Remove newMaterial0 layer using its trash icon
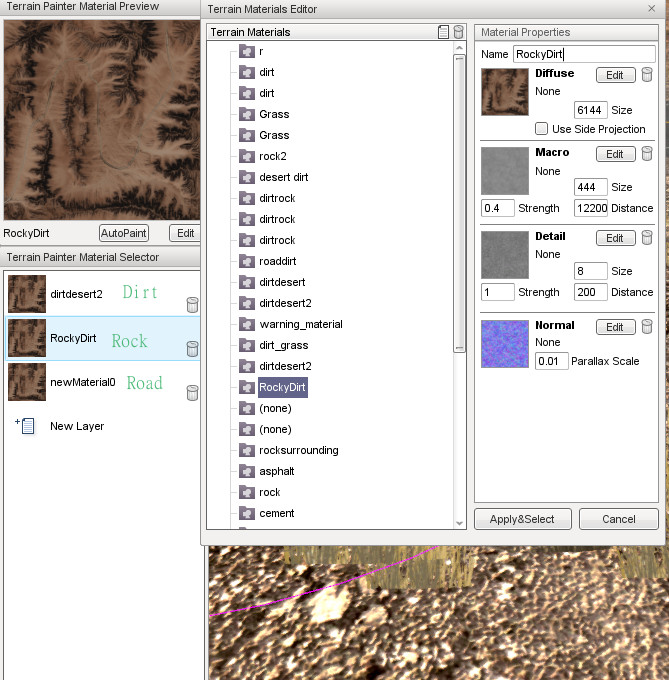The image size is (669, 680). tap(192, 393)
